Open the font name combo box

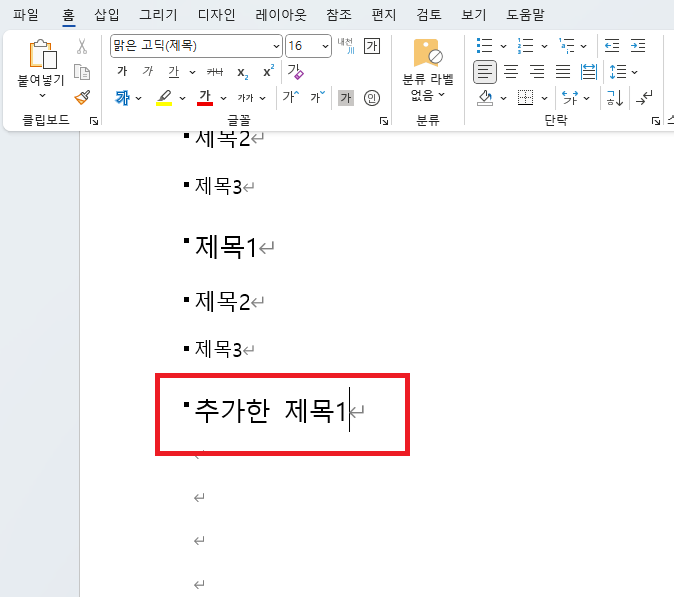(x=196, y=46)
